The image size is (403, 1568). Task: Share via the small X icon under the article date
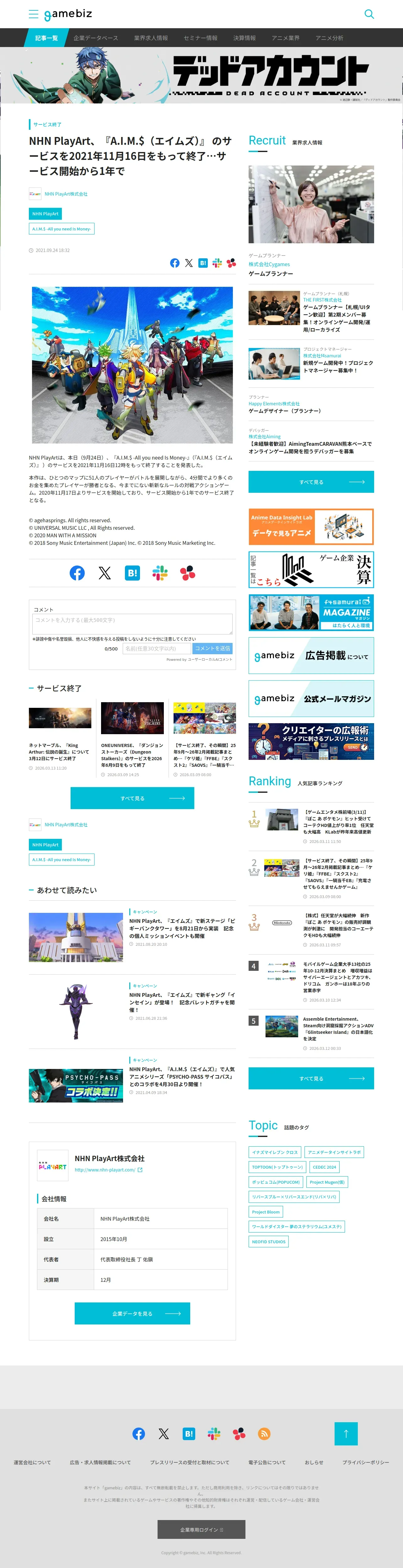click(189, 263)
